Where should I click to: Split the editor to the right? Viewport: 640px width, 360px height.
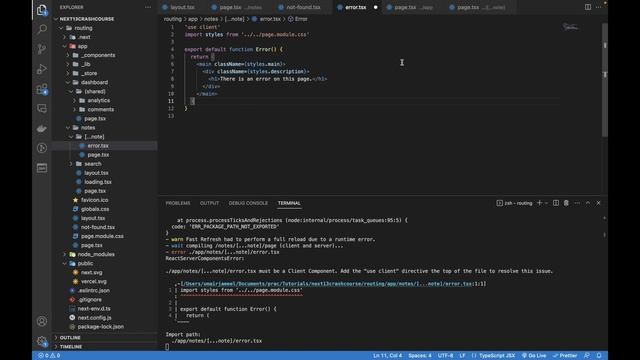click(588, 7)
